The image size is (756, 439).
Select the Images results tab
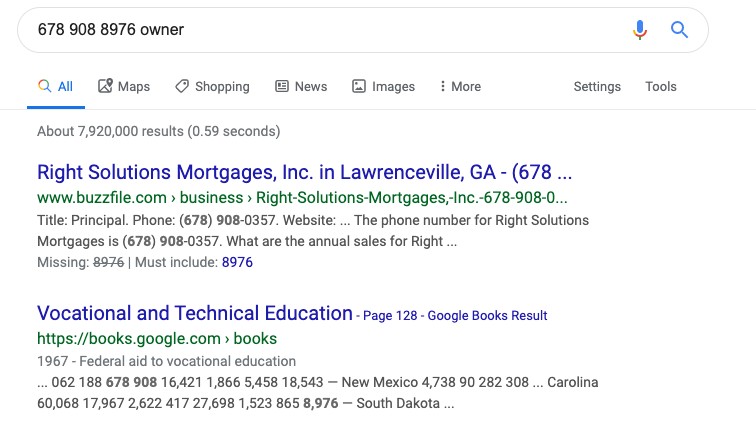point(383,86)
